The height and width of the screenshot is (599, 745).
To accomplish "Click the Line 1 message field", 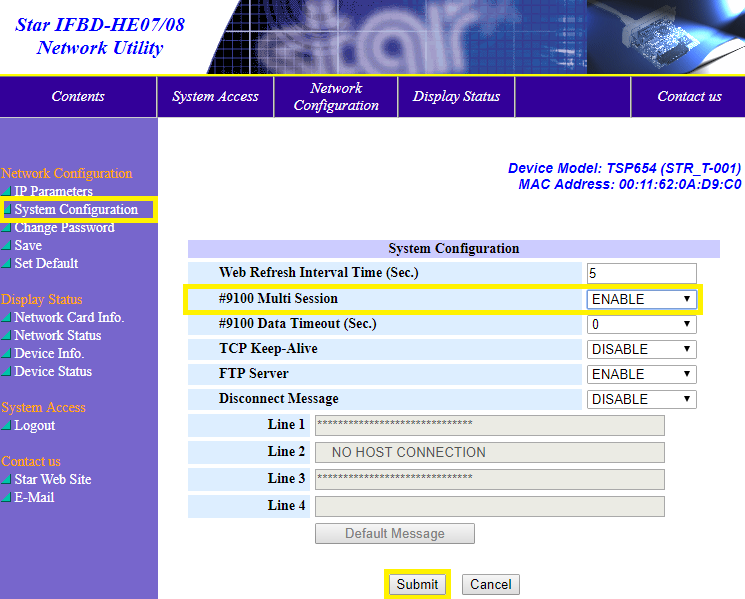I will point(489,425).
